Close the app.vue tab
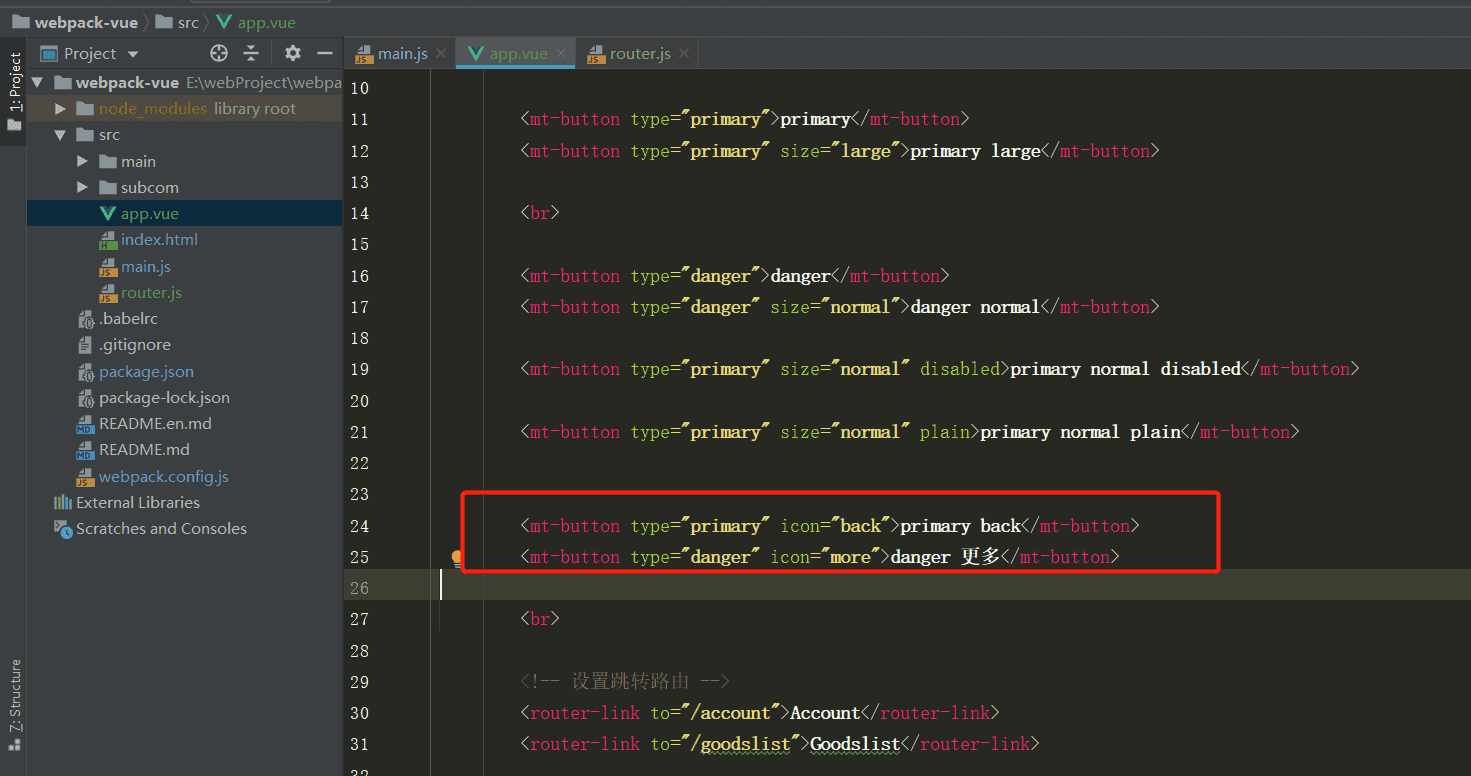 [x=561, y=54]
